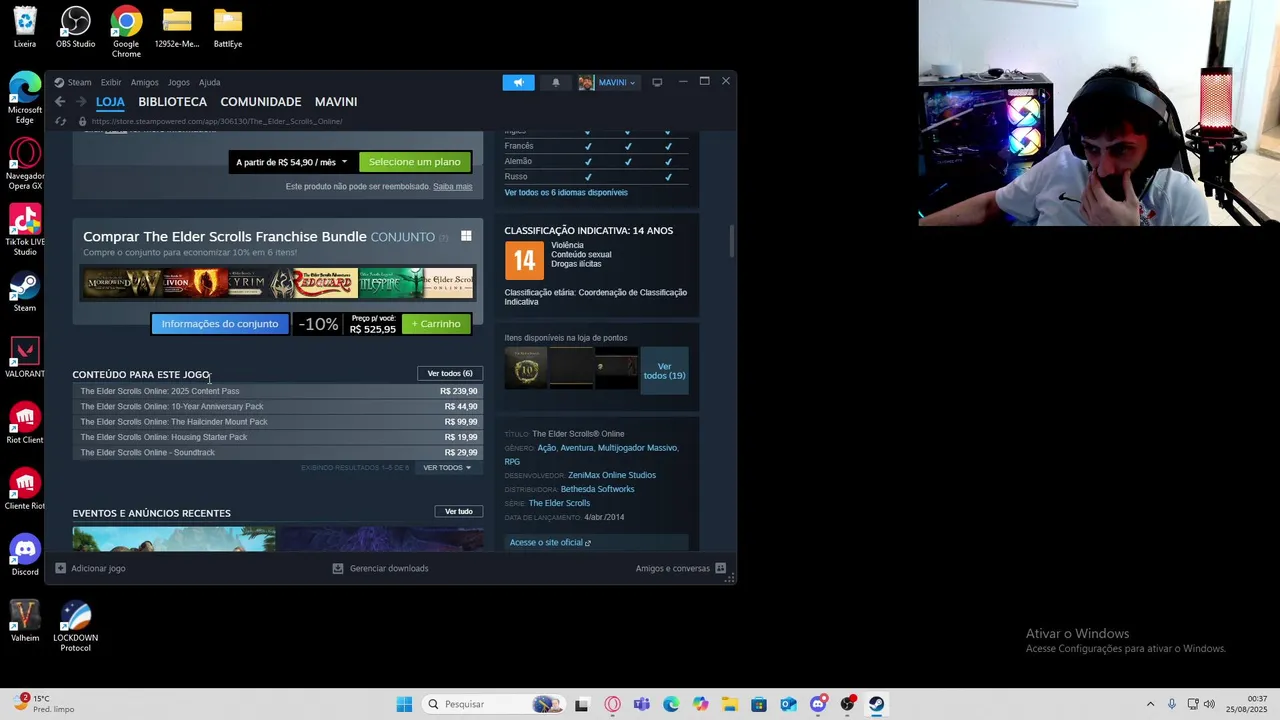Select The Hailcinder Mount Pack row
Image resolution: width=1280 pixels, height=720 pixels.
pyautogui.click(x=278, y=422)
